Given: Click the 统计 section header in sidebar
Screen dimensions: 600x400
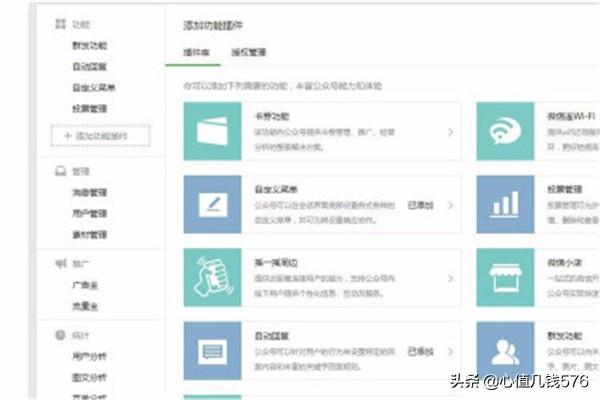Looking at the screenshot, I should [x=81, y=336].
